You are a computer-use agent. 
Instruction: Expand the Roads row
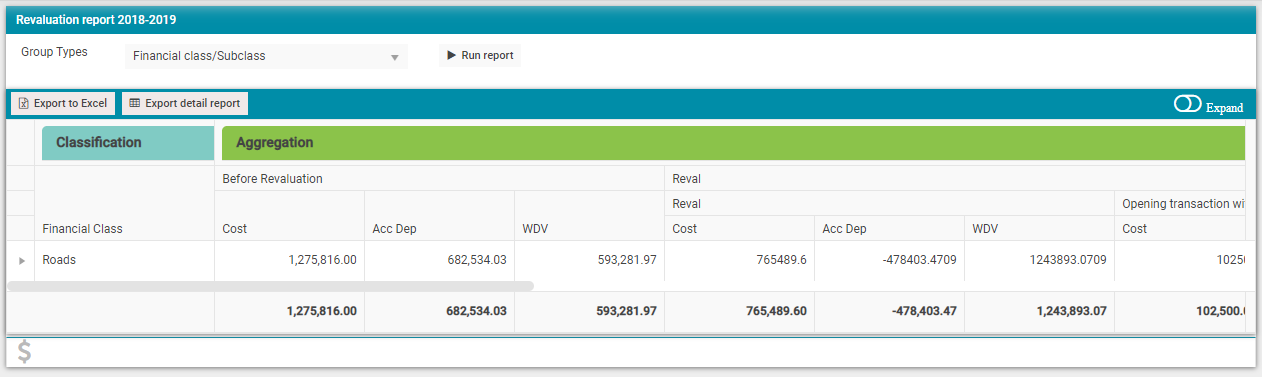click(x=22, y=260)
